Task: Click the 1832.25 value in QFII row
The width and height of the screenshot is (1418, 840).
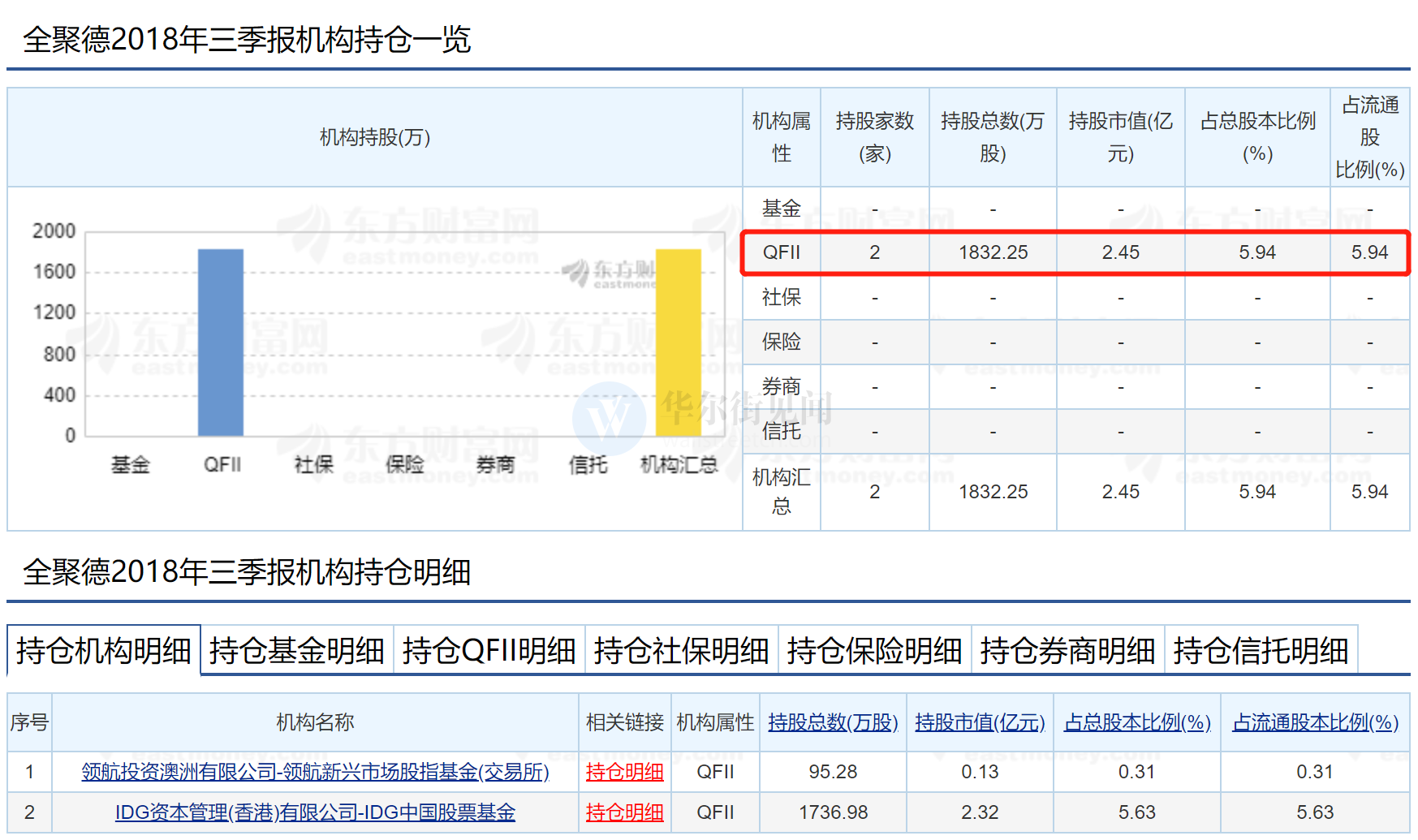Action: tap(993, 252)
